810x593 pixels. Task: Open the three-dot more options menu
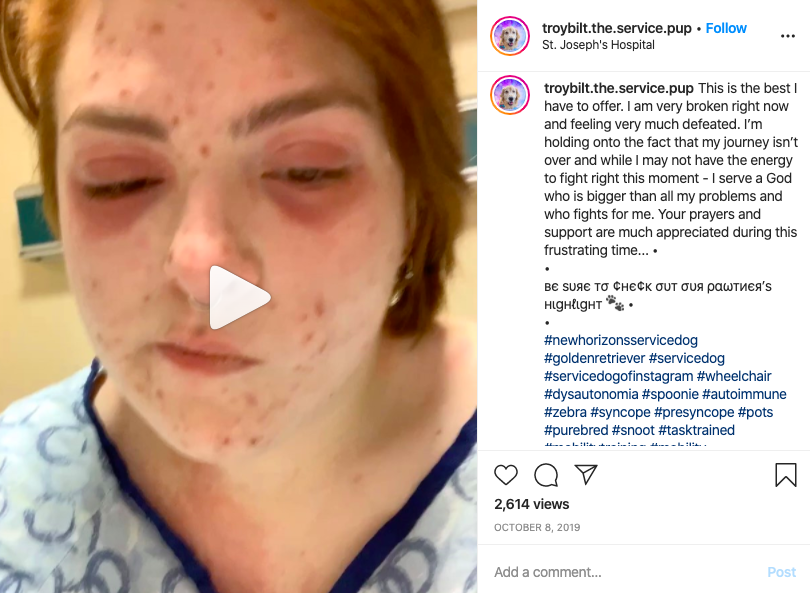tap(787, 36)
